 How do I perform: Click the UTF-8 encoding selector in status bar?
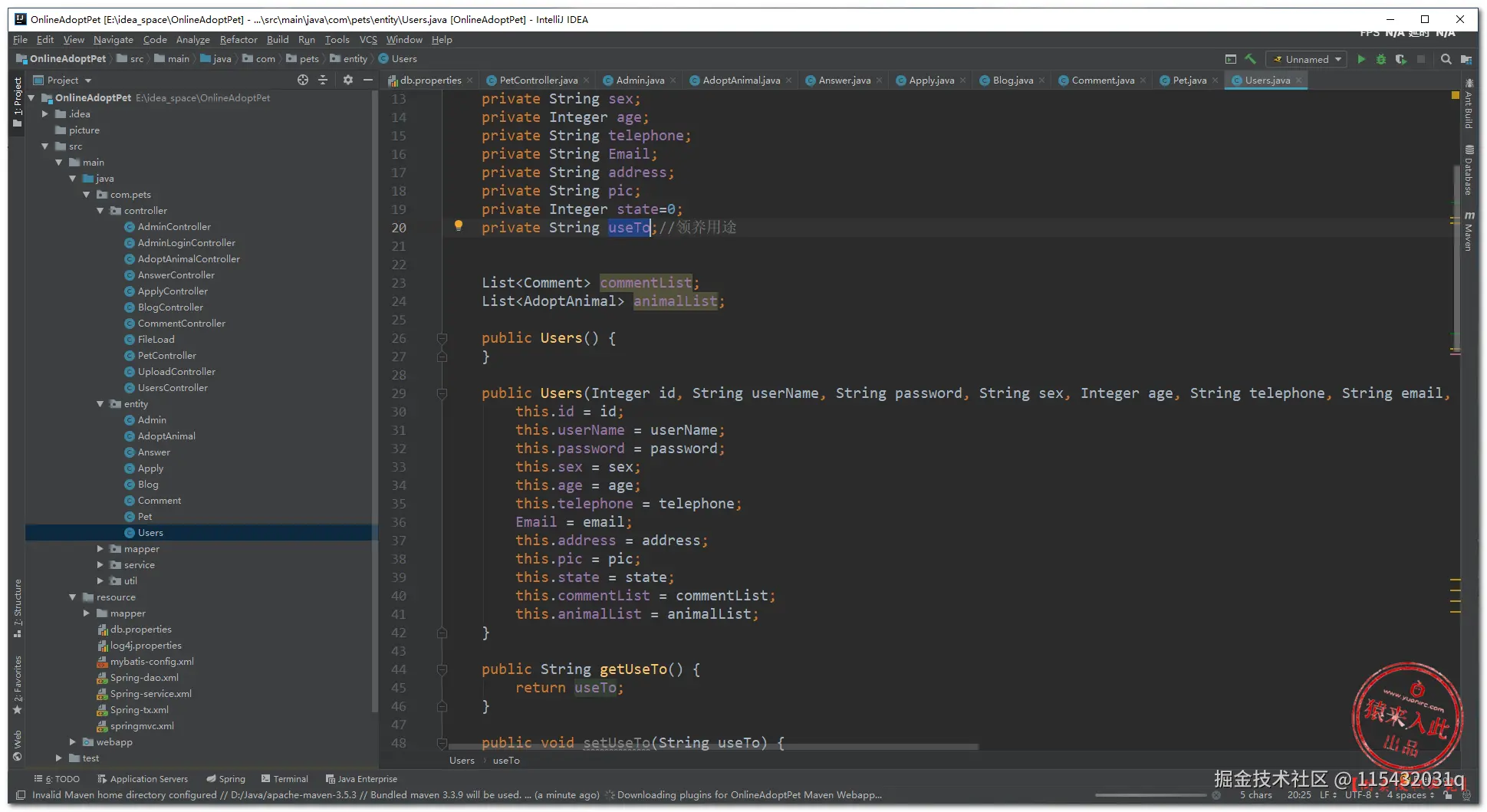click(1361, 795)
